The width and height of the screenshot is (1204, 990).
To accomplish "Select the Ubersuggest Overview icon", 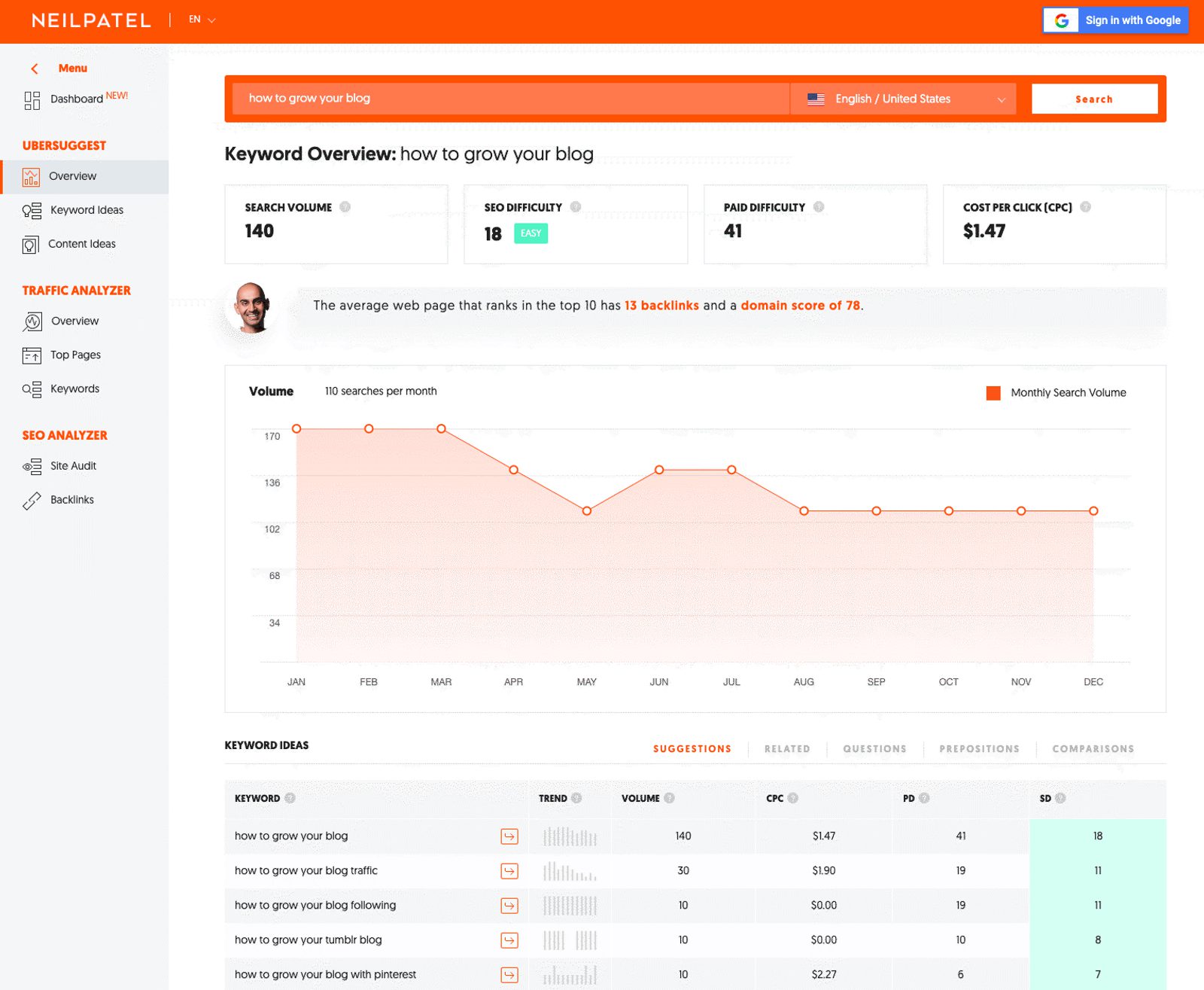I will [31, 176].
